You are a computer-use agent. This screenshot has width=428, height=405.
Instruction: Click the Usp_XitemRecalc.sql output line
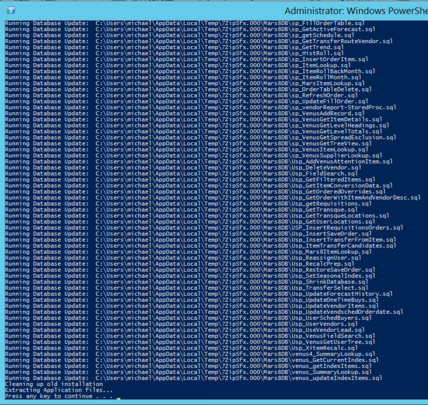[181, 348]
